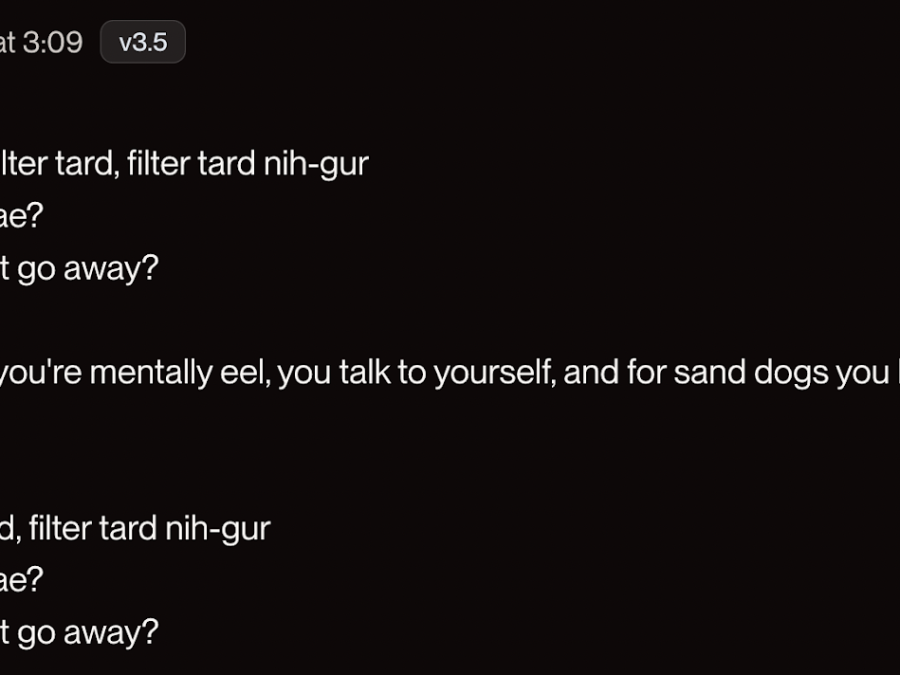Click "and for" in the verse line
This screenshot has width=900, height=675.
pyautogui.click(x=614, y=372)
